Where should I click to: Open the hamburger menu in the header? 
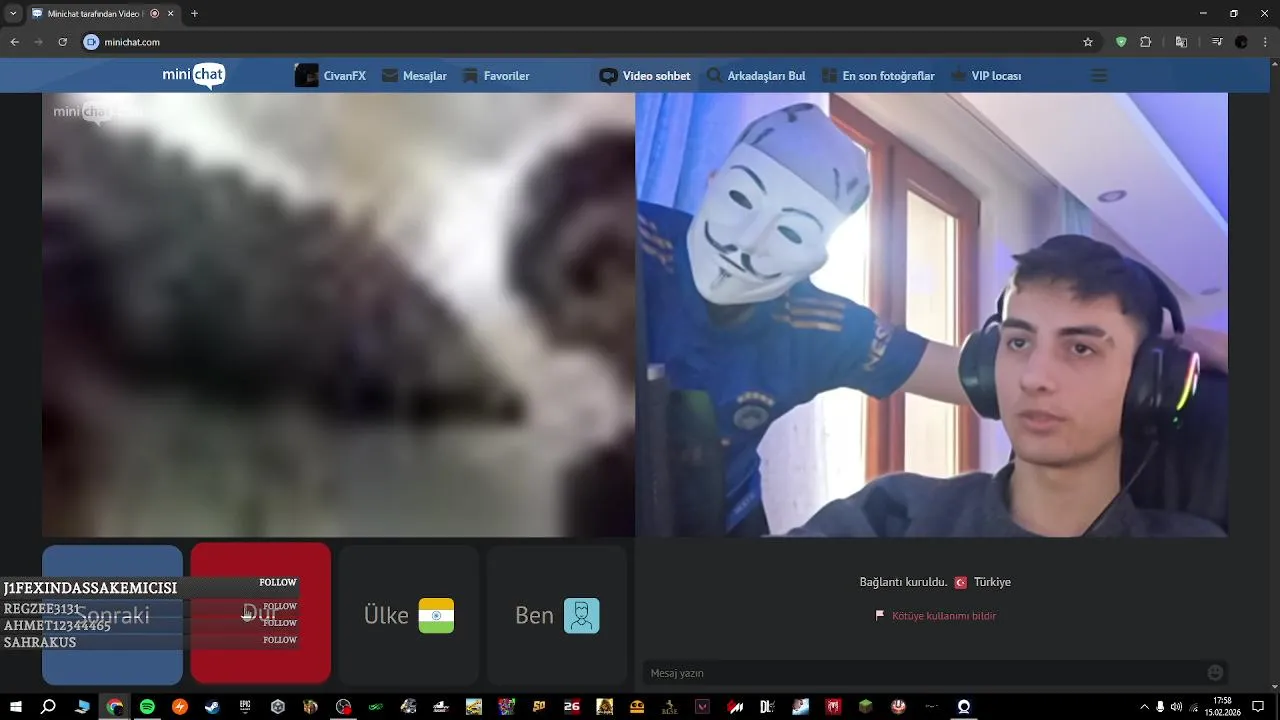(x=1099, y=76)
